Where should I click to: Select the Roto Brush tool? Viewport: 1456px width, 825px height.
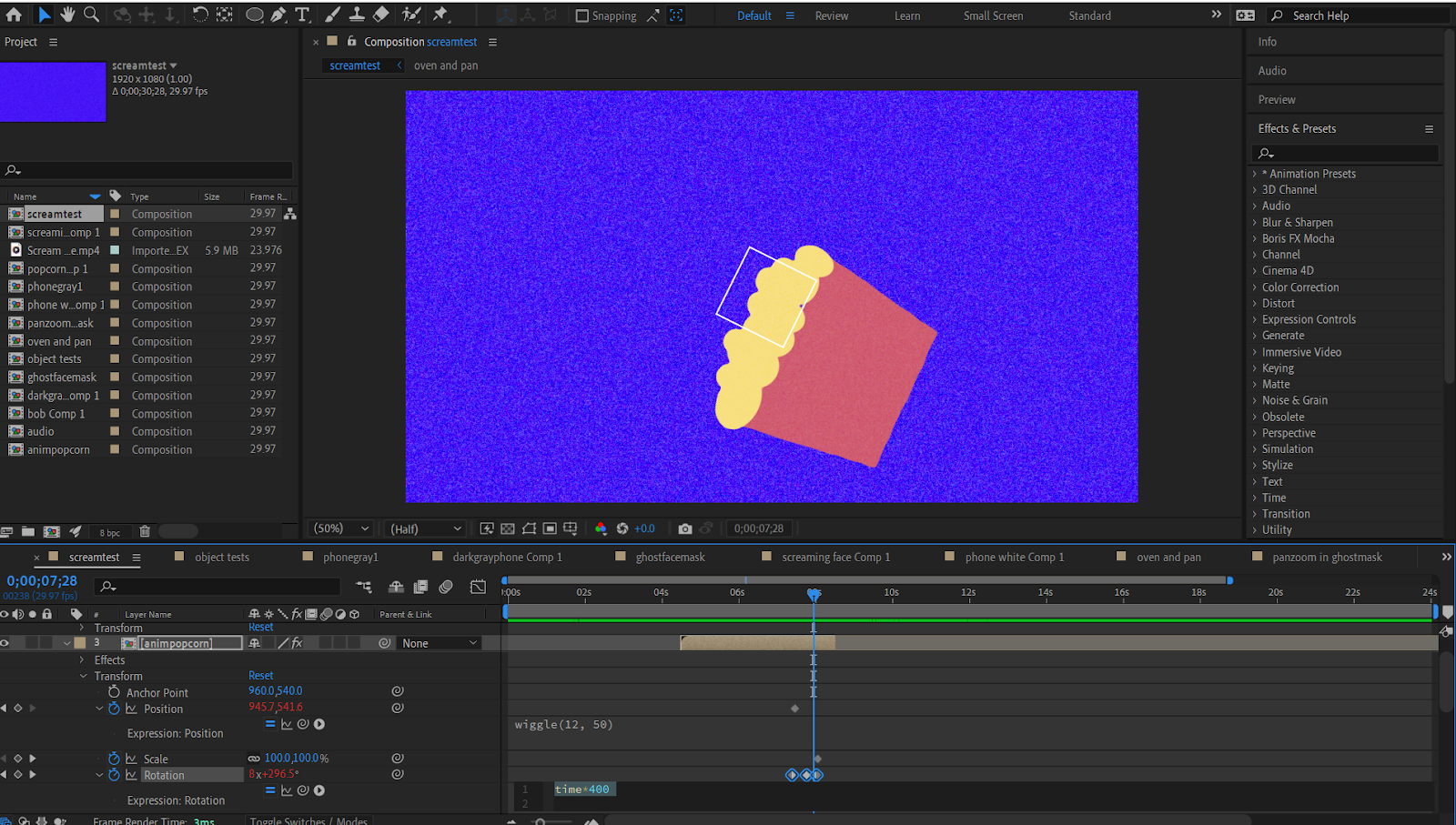(x=411, y=15)
